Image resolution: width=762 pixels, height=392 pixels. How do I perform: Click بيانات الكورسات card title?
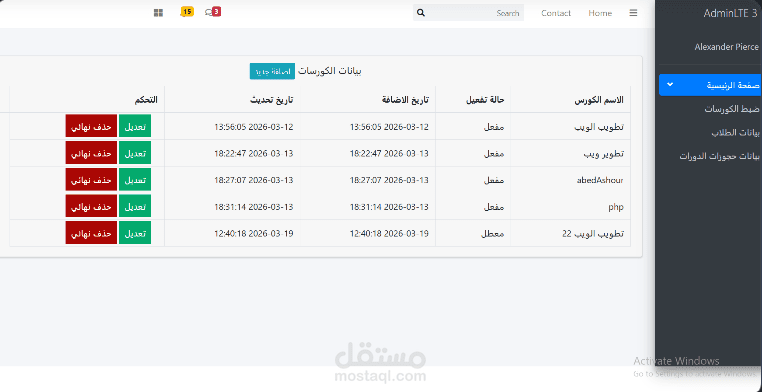(329, 71)
